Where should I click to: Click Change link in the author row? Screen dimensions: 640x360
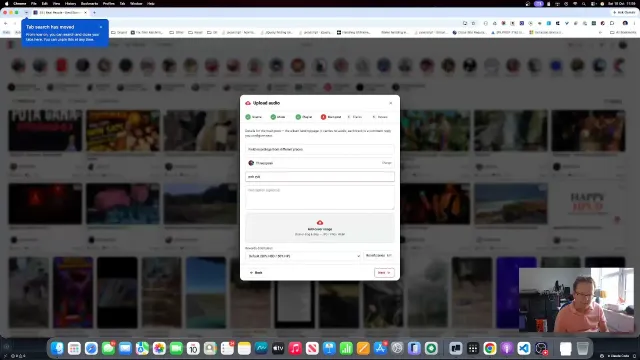tap(387, 163)
